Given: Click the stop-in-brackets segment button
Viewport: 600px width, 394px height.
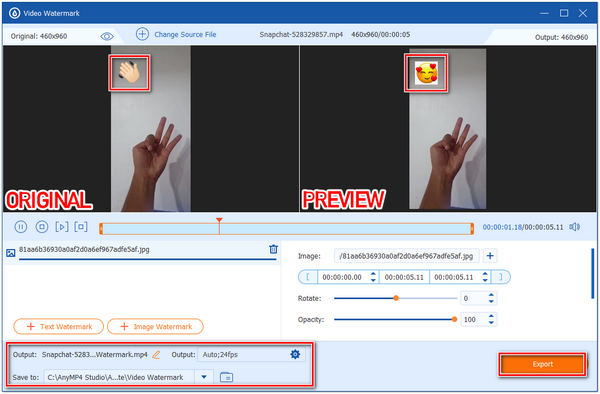Looking at the screenshot, I should coord(81,227).
